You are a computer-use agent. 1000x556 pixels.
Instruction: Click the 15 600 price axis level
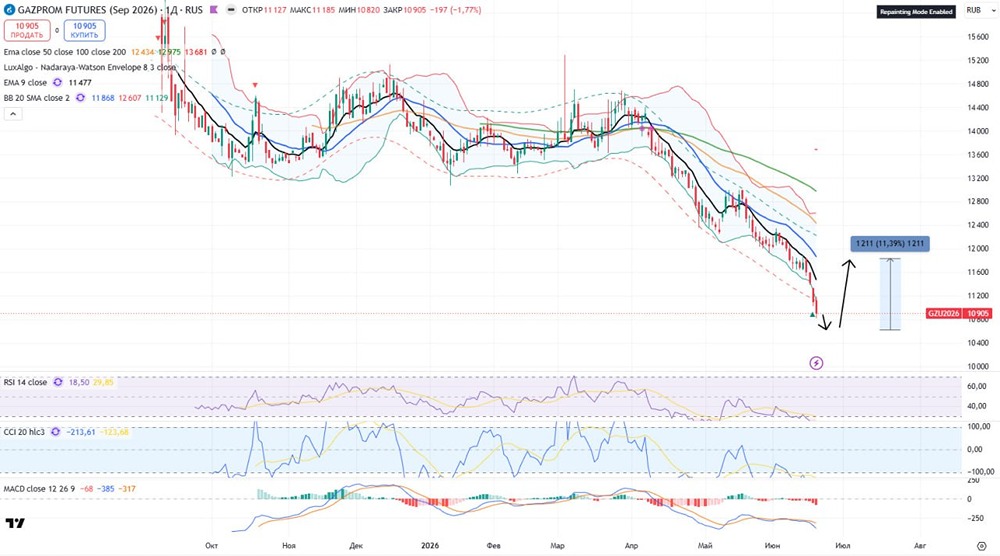978,37
